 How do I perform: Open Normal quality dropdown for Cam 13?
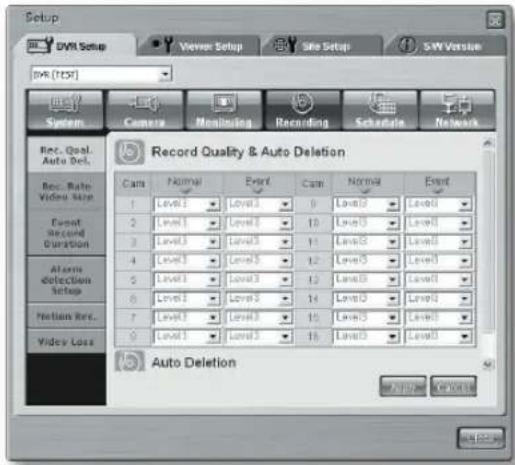click(366, 280)
